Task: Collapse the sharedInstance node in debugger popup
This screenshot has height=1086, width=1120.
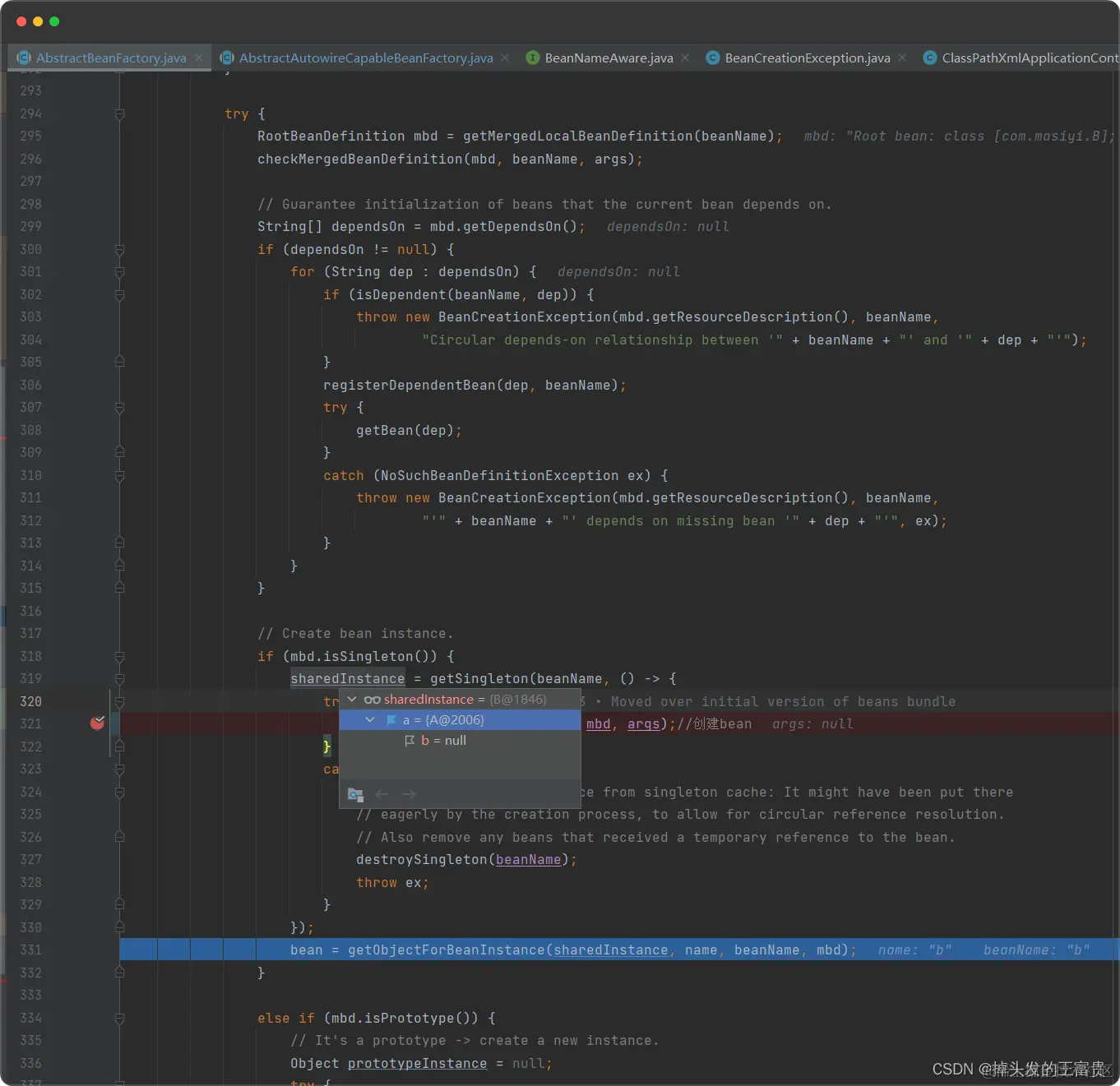Action: click(x=352, y=699)
